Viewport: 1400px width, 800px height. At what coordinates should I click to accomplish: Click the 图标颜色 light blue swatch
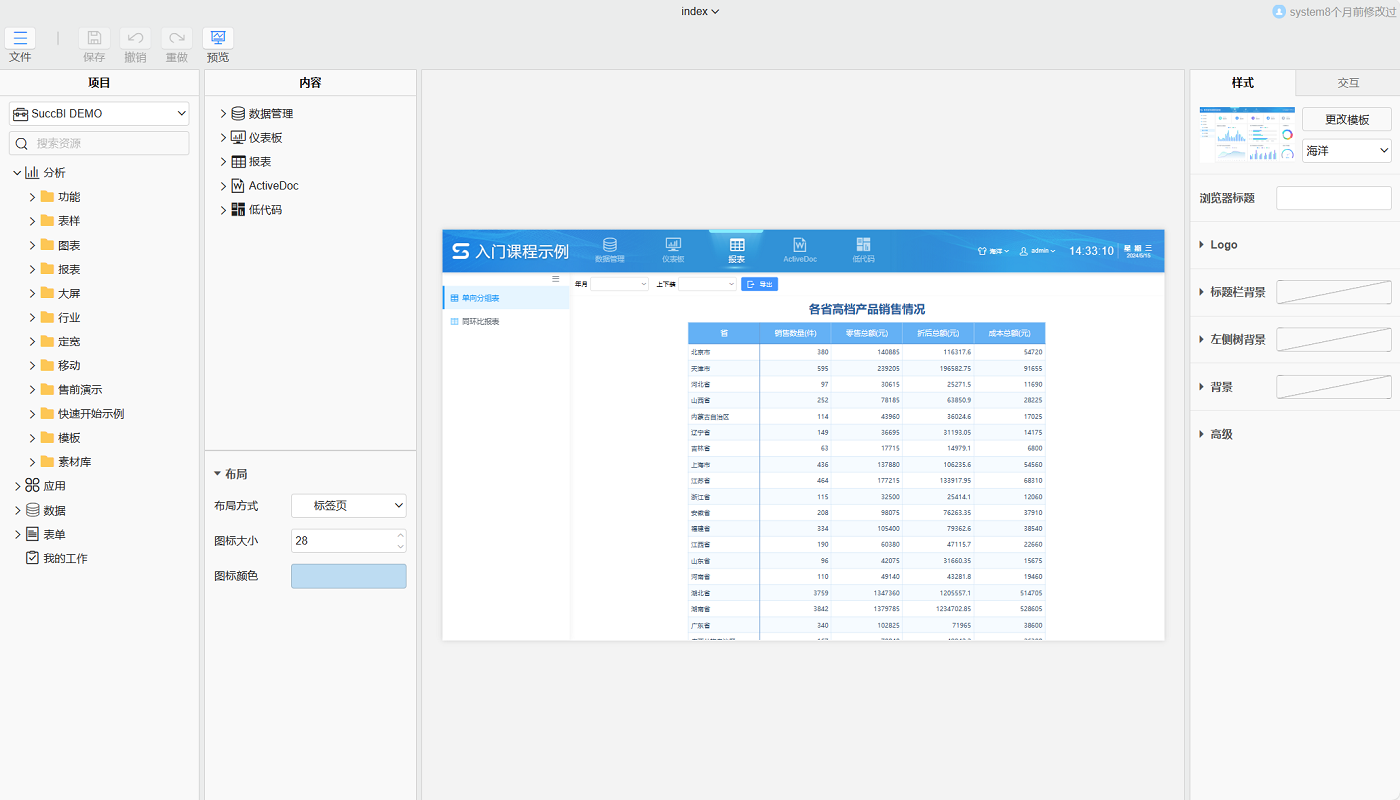pos(348,576)
